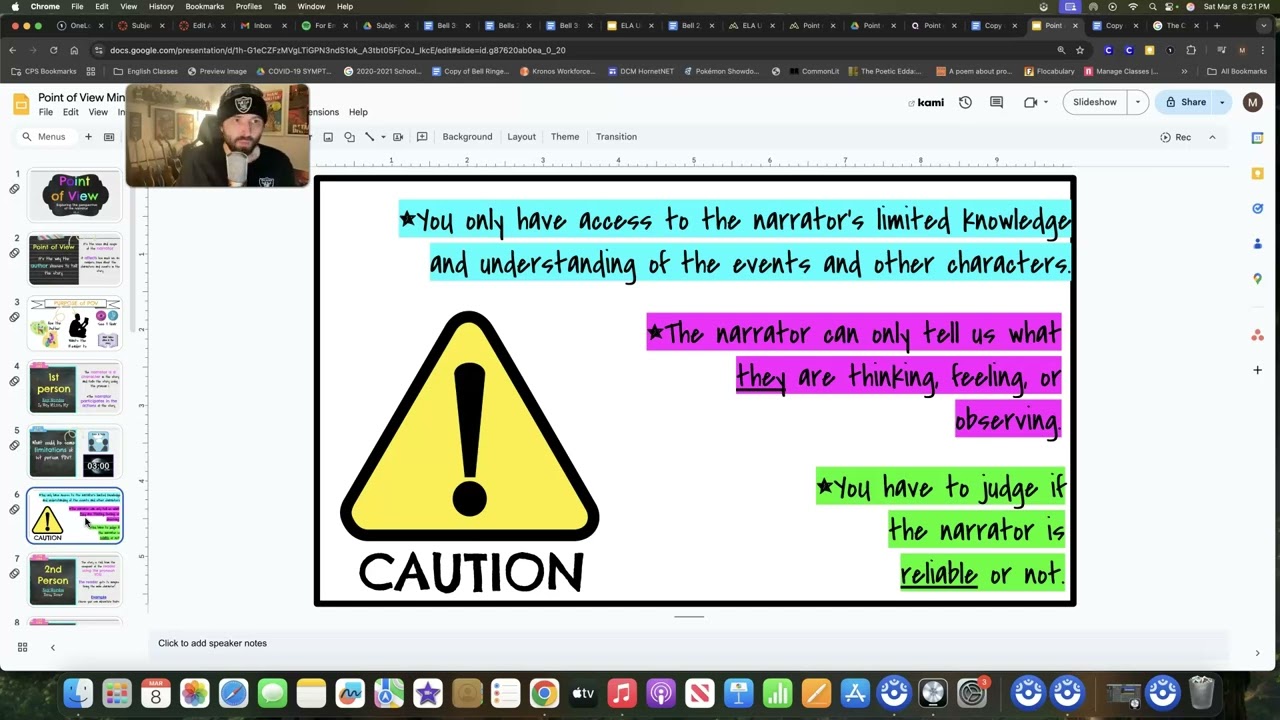Viewport: 1280px width, 720px height.
Task: Select the 2nd Person slide 7 thumbnail
Action: [x=75, y=580]
